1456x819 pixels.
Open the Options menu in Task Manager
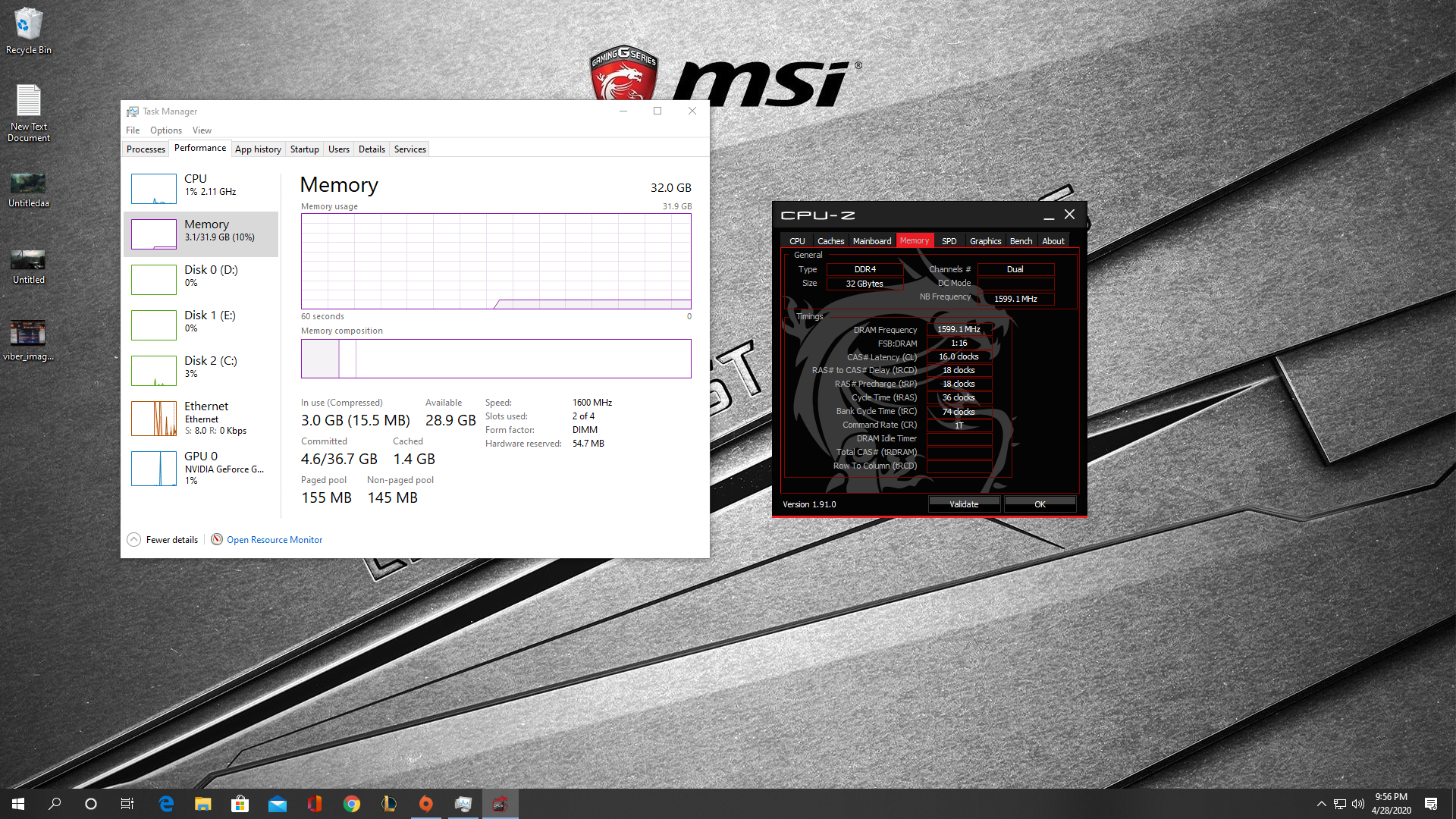[x=165, y=130]
